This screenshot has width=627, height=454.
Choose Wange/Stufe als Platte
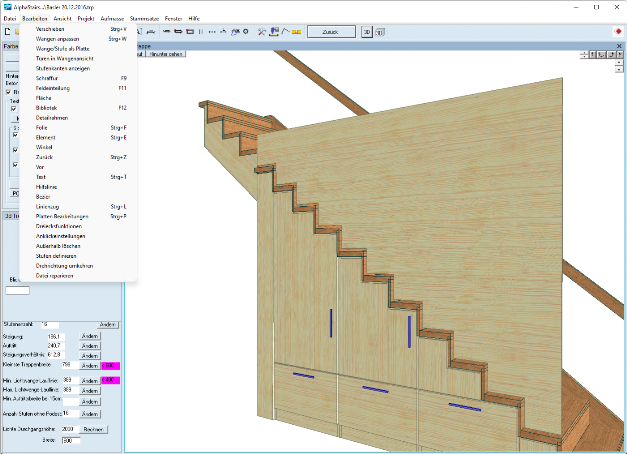tap(78, 48)
